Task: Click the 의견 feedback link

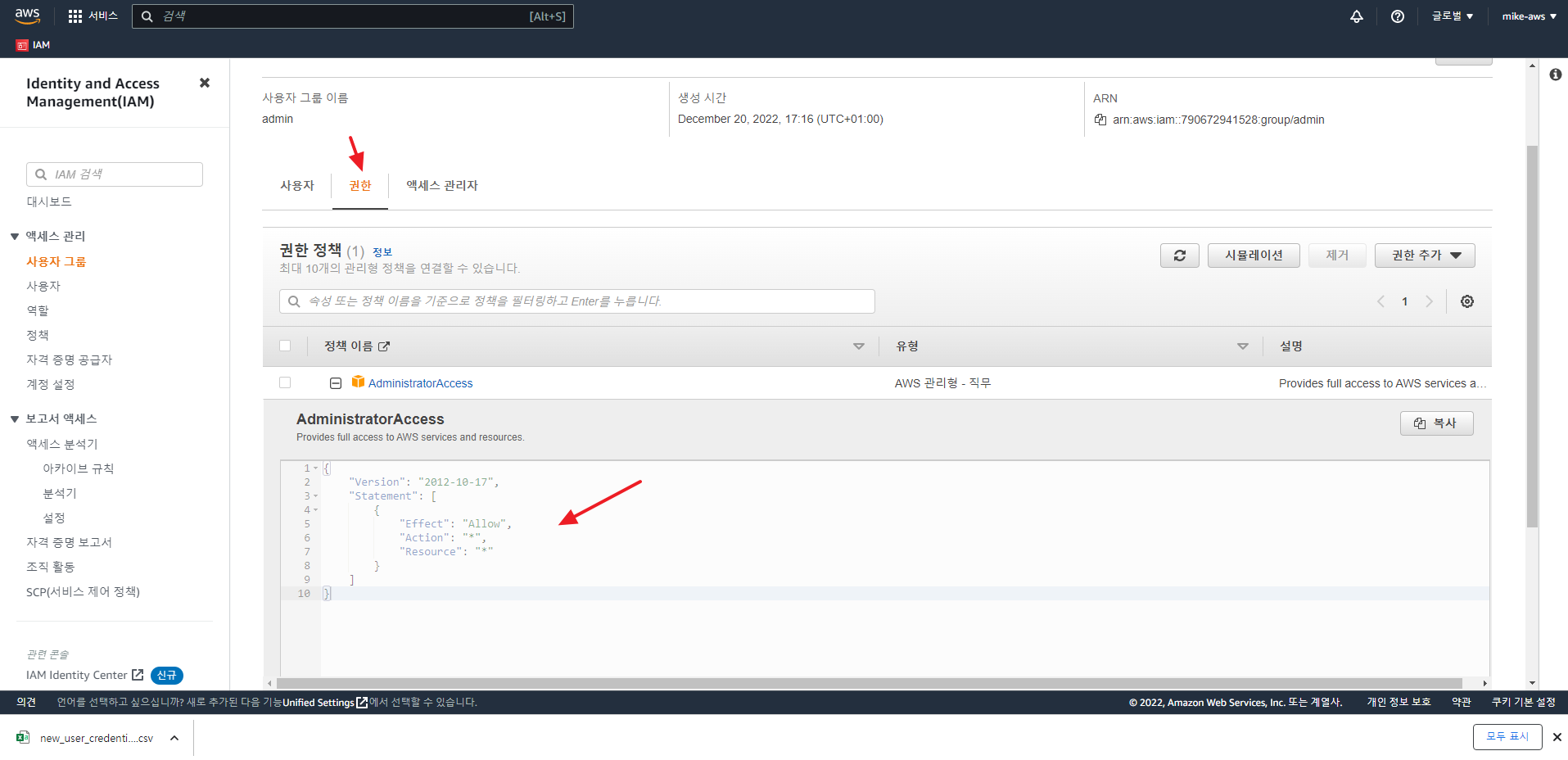Action: 26,702
